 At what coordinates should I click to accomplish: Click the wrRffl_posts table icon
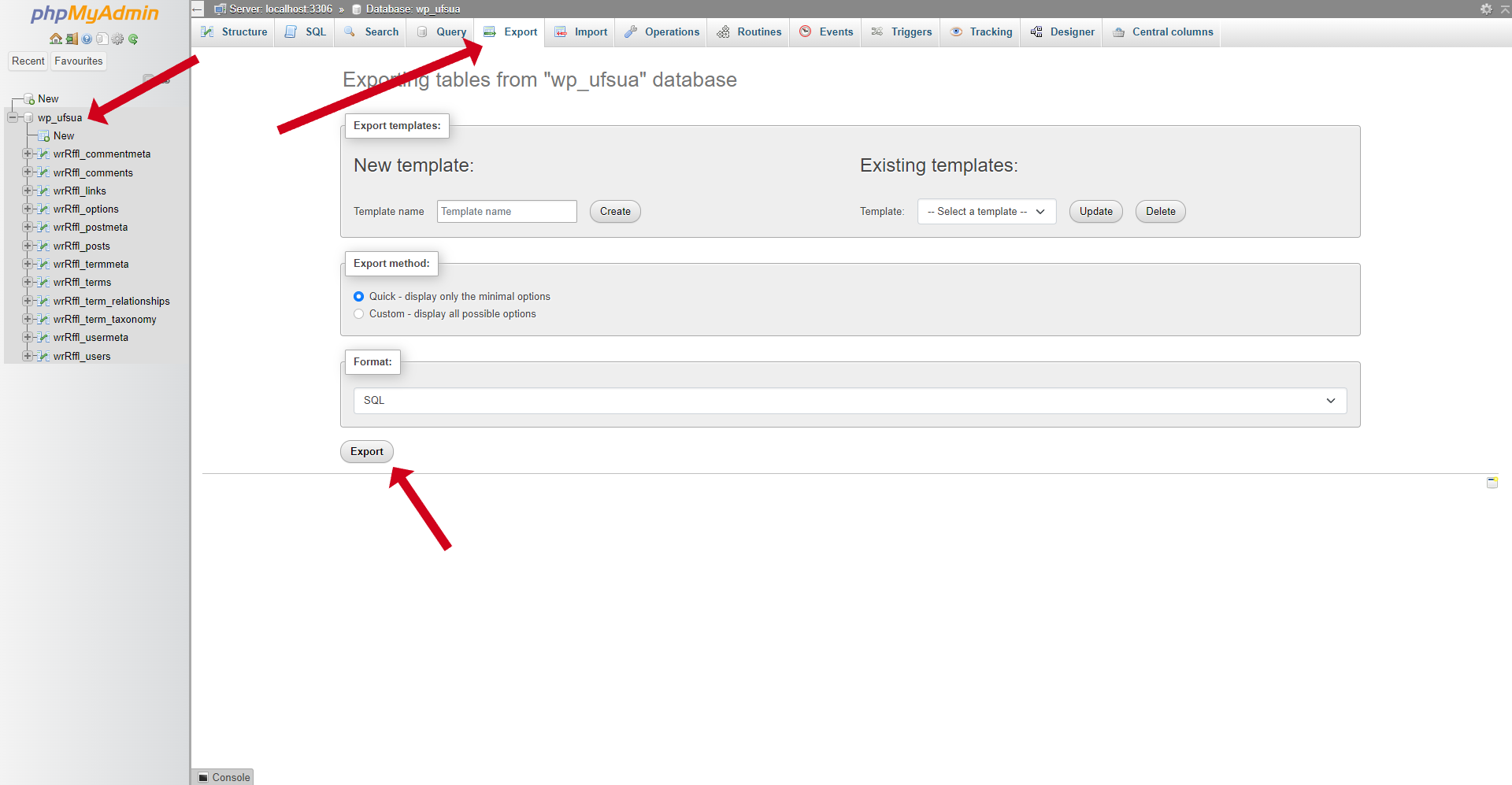44,246
